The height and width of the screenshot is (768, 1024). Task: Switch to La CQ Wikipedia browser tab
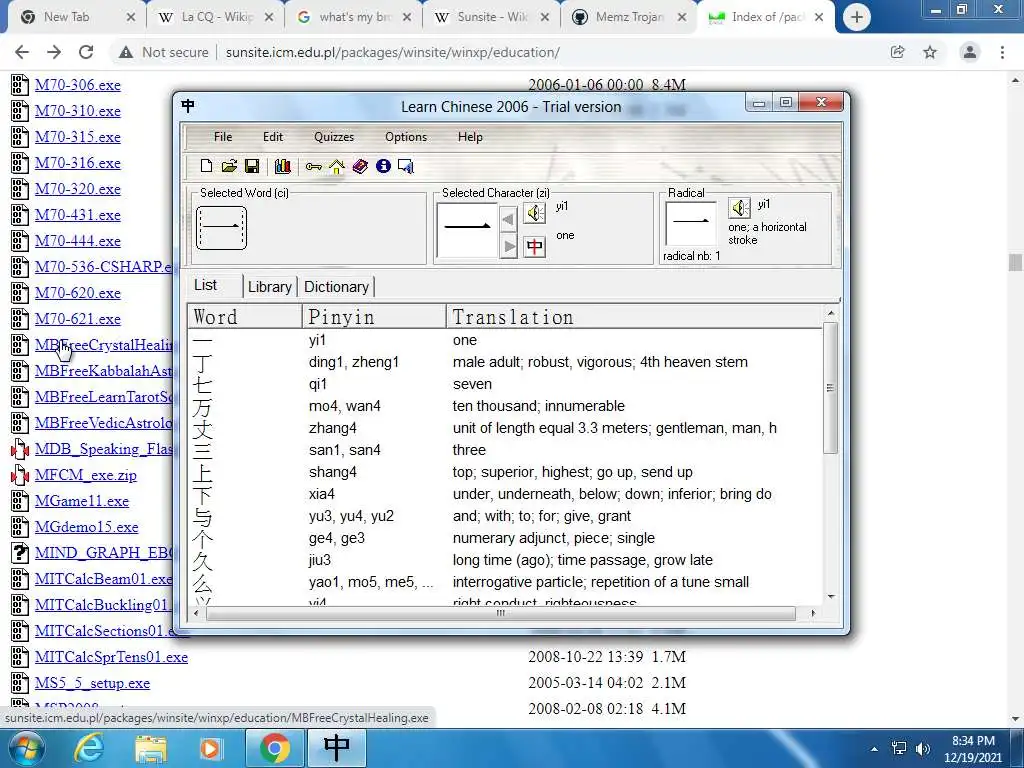tap(216, 17)
